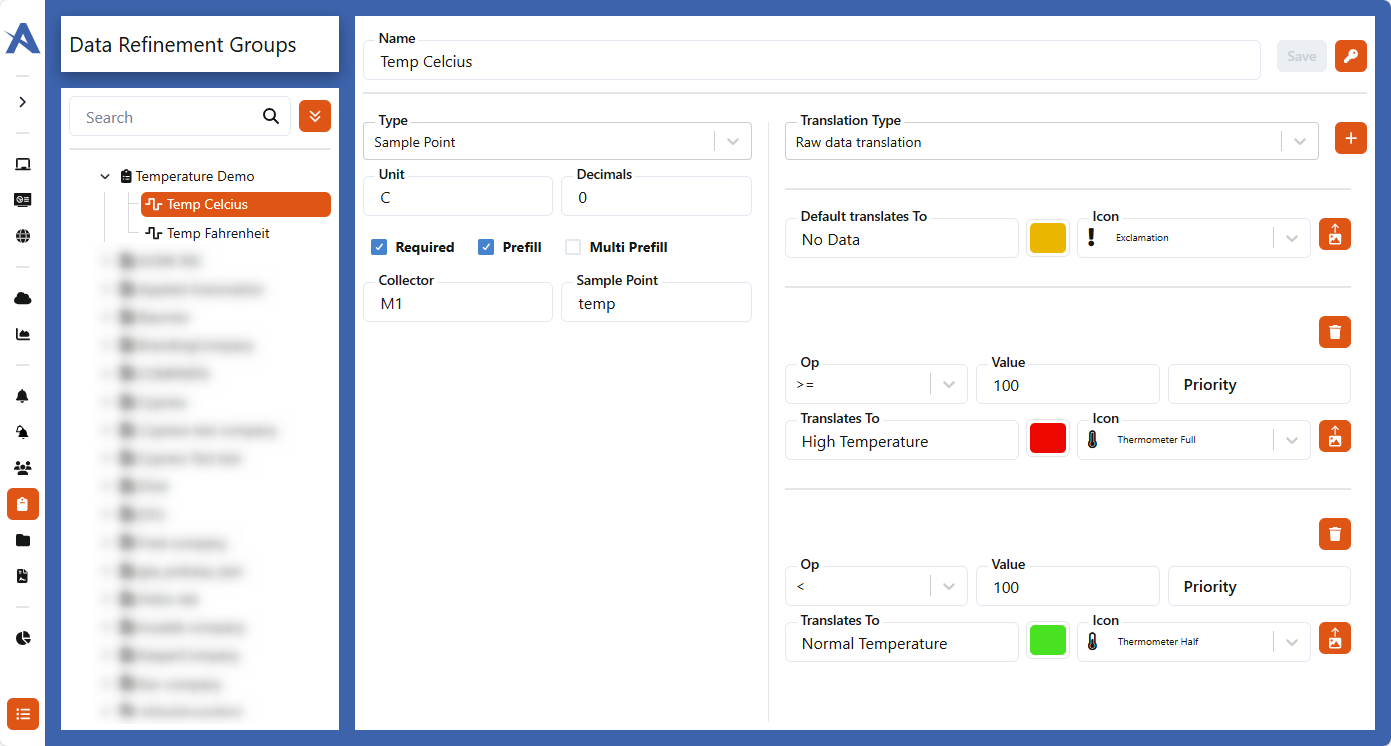Click the Name input field

[810, 61]
